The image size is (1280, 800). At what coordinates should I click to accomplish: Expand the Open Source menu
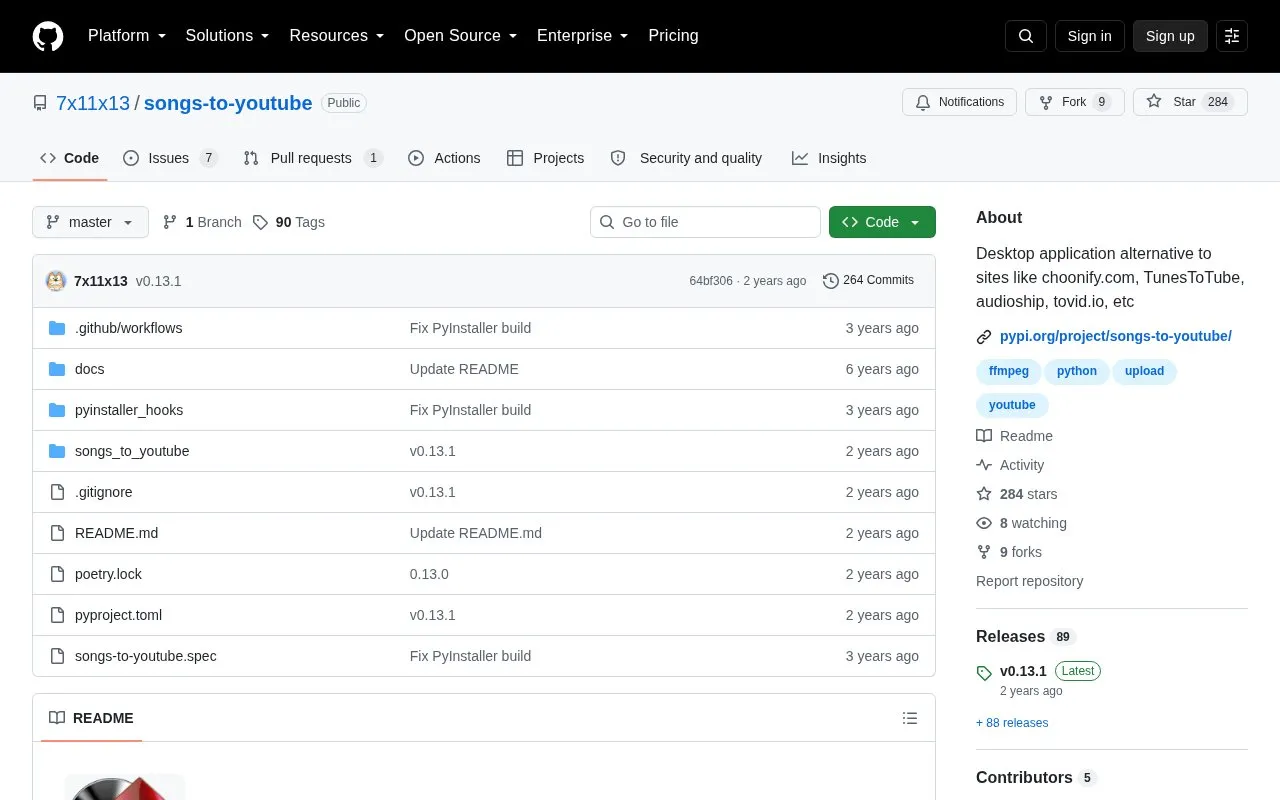[x=461, y=36]
